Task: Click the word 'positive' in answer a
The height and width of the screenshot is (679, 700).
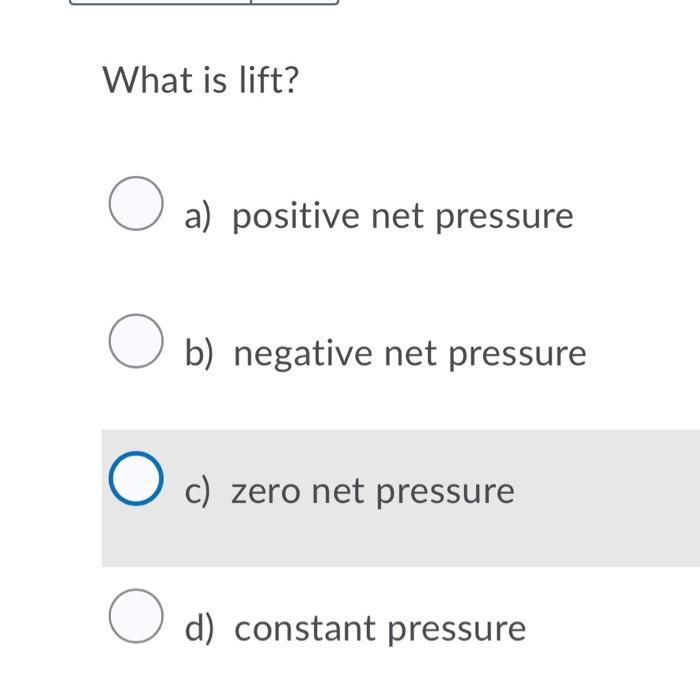Action: [296, 217]
